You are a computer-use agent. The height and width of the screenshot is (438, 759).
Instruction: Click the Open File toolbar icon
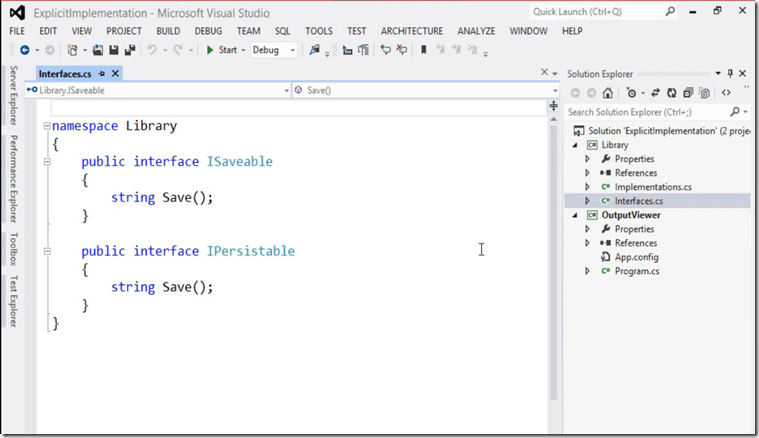click(98, 50)
